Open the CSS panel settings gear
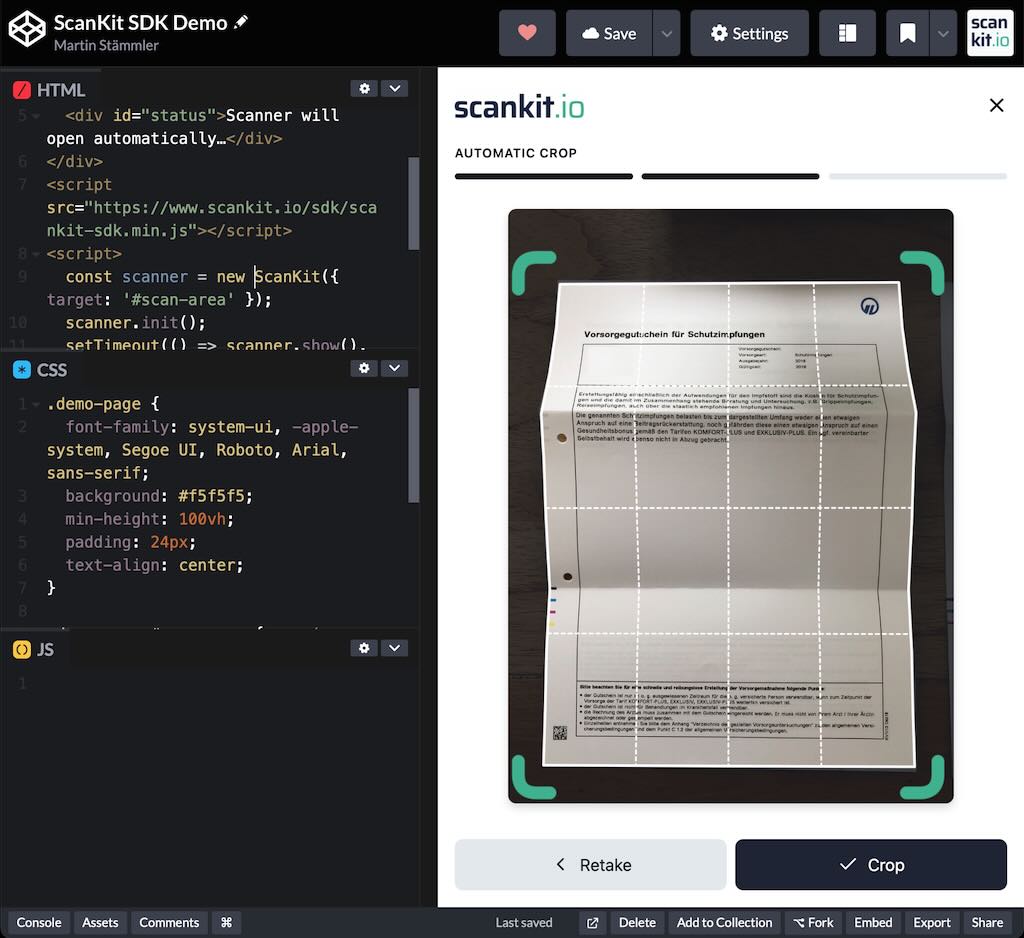 (x=364, y=368)
